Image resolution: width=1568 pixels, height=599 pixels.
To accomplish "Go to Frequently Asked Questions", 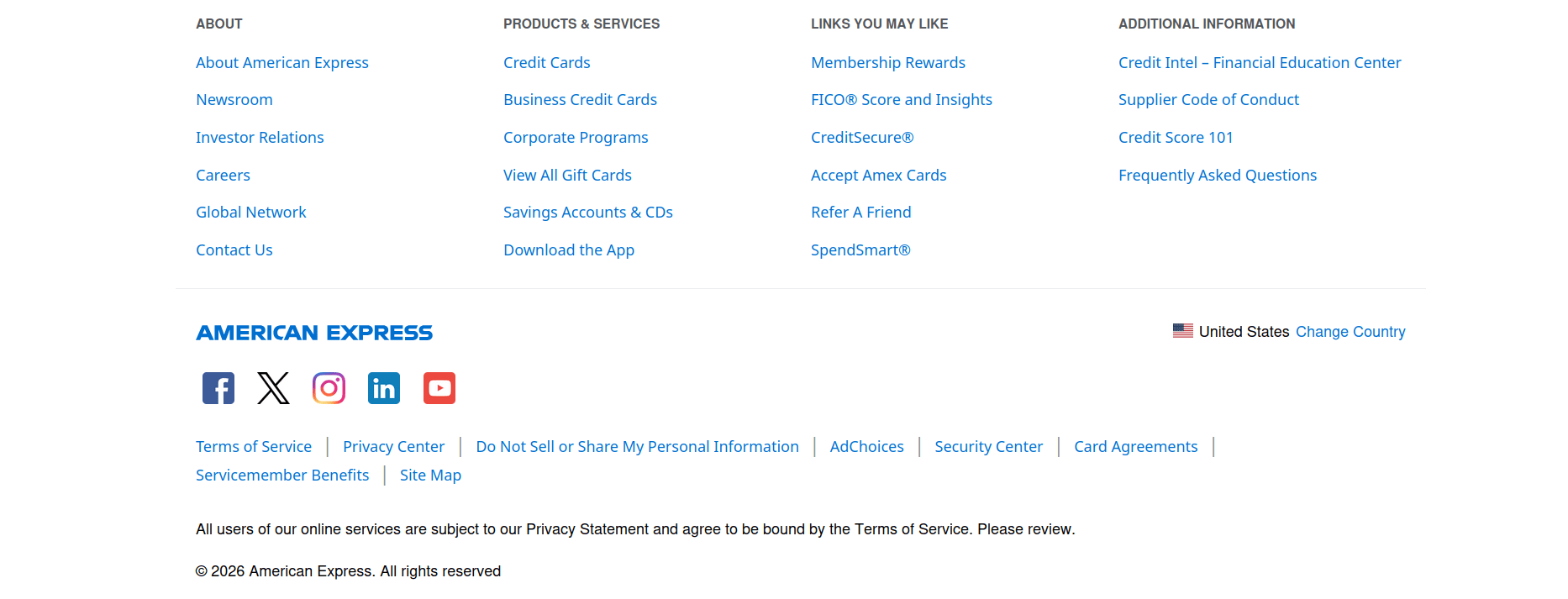I will [x=1217, y=176].
